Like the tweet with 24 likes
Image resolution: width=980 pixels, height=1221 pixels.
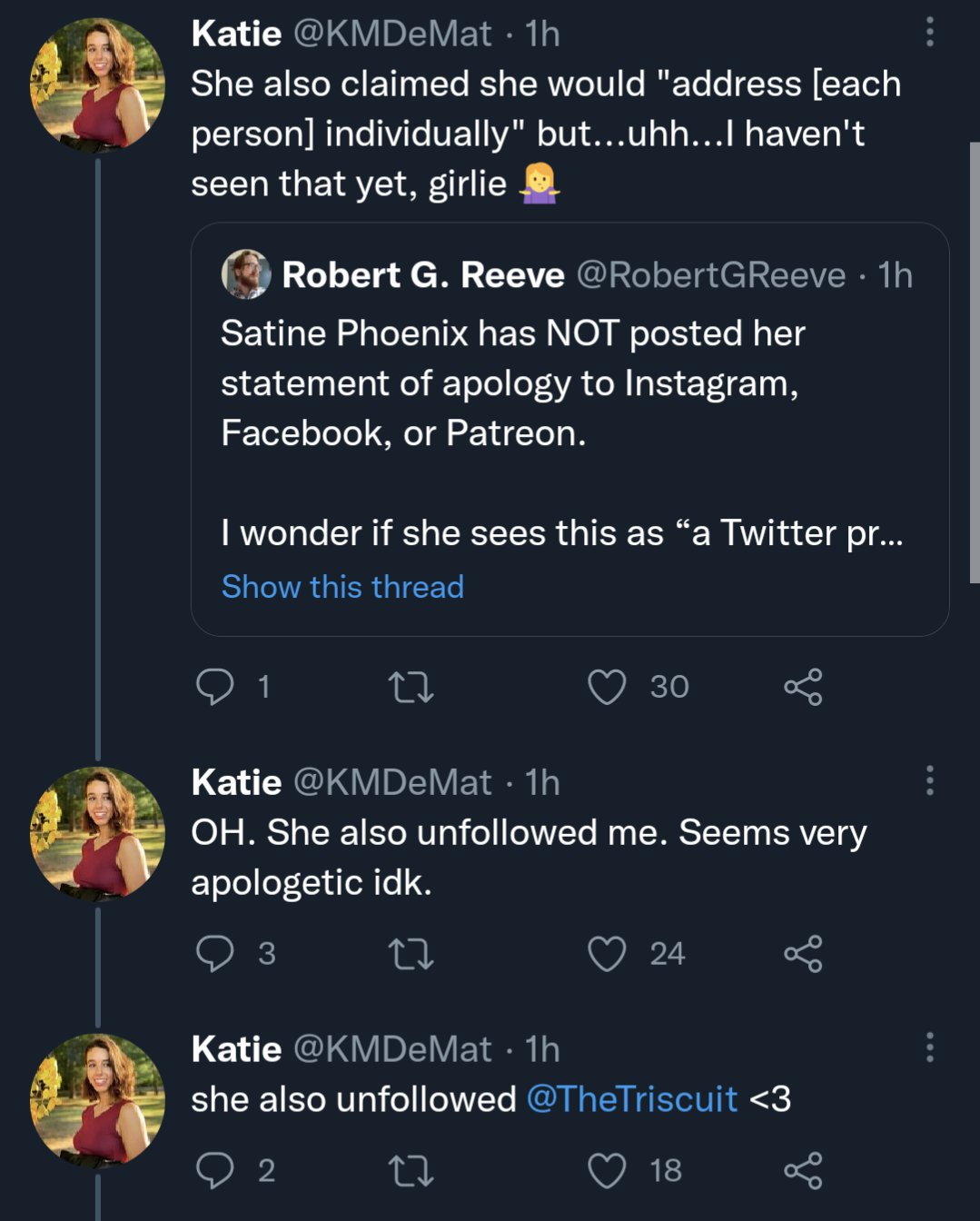tap(607, 954)
